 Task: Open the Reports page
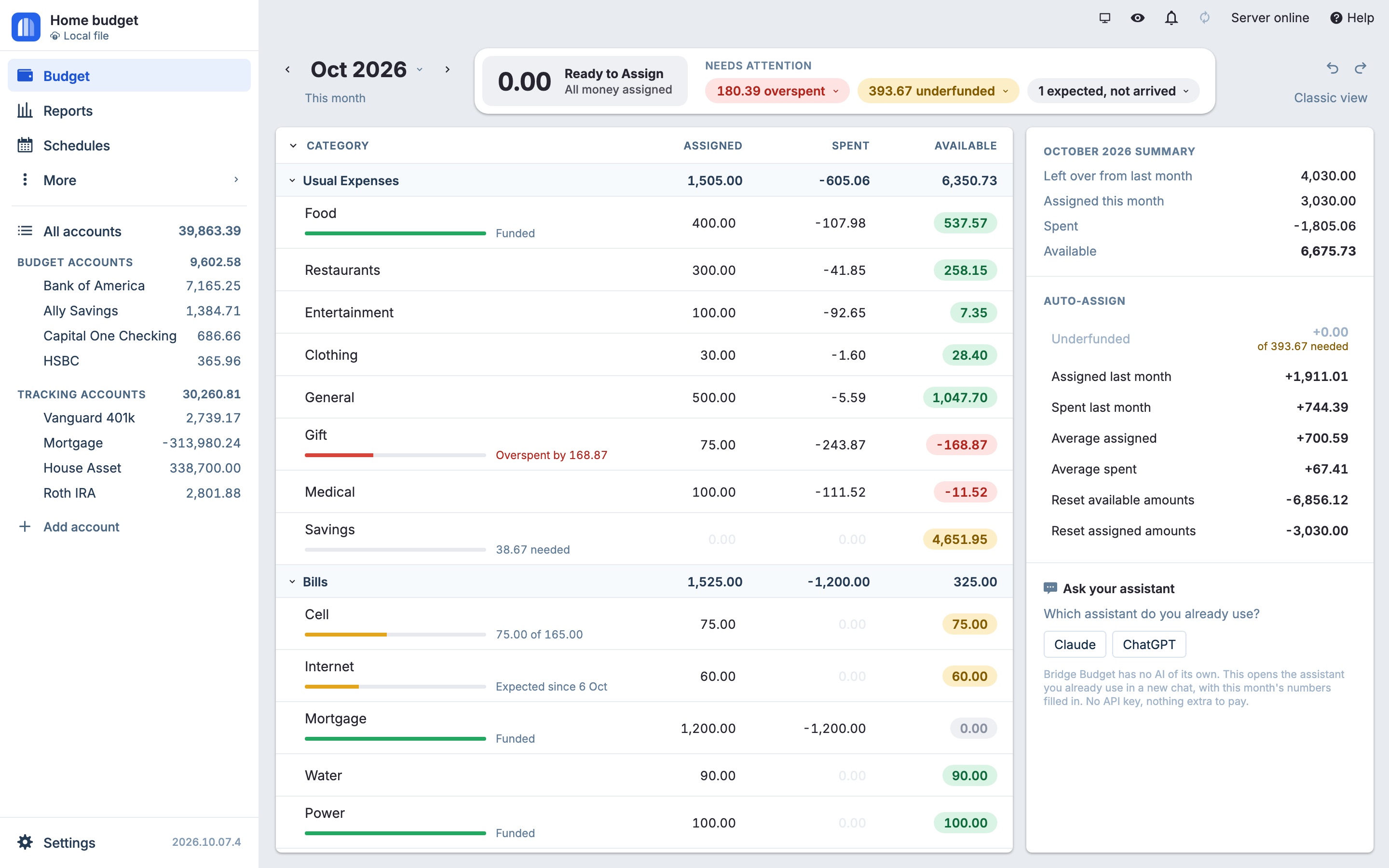pyautogui.click(x=129, y=110)
